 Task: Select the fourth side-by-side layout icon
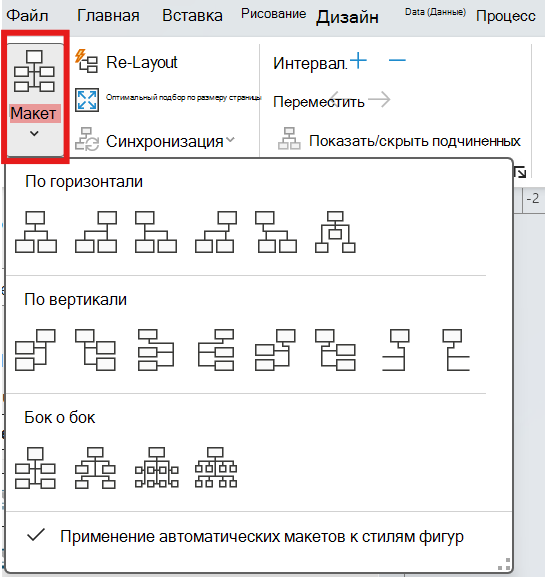point(216,468)
